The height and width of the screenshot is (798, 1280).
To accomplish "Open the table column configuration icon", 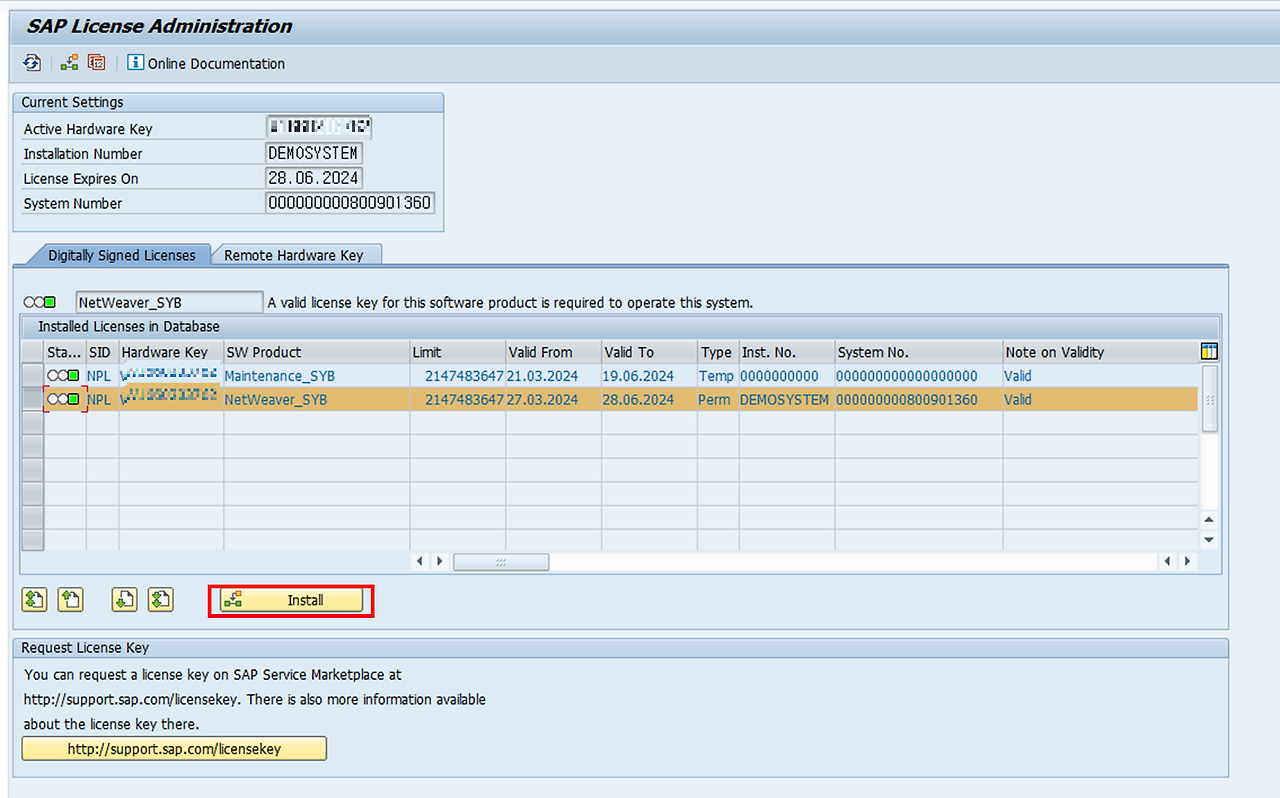I will 1209,351.
